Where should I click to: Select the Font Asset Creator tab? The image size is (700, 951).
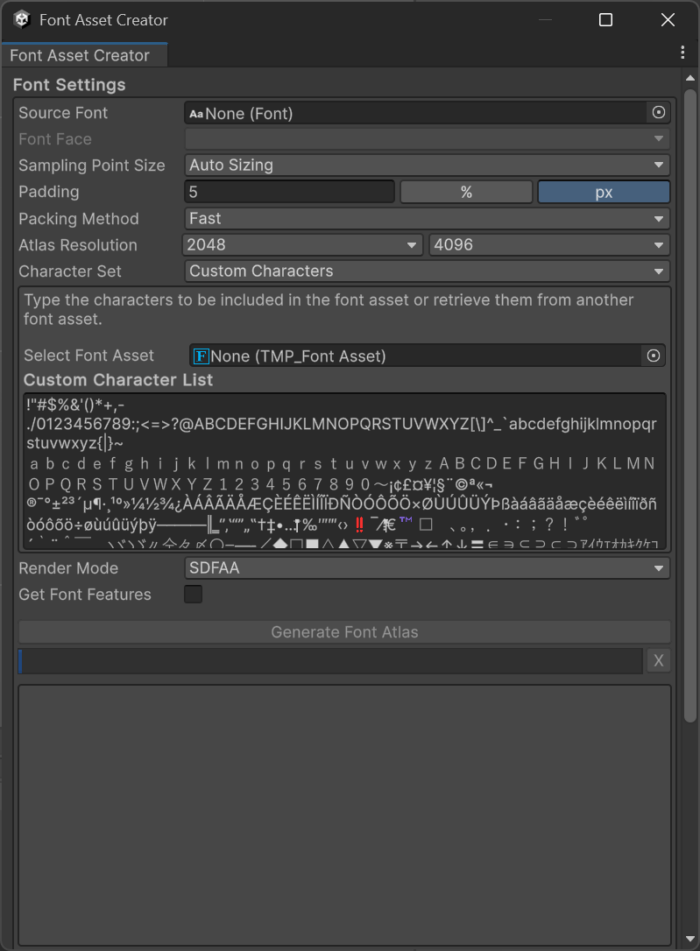(80, 56)
